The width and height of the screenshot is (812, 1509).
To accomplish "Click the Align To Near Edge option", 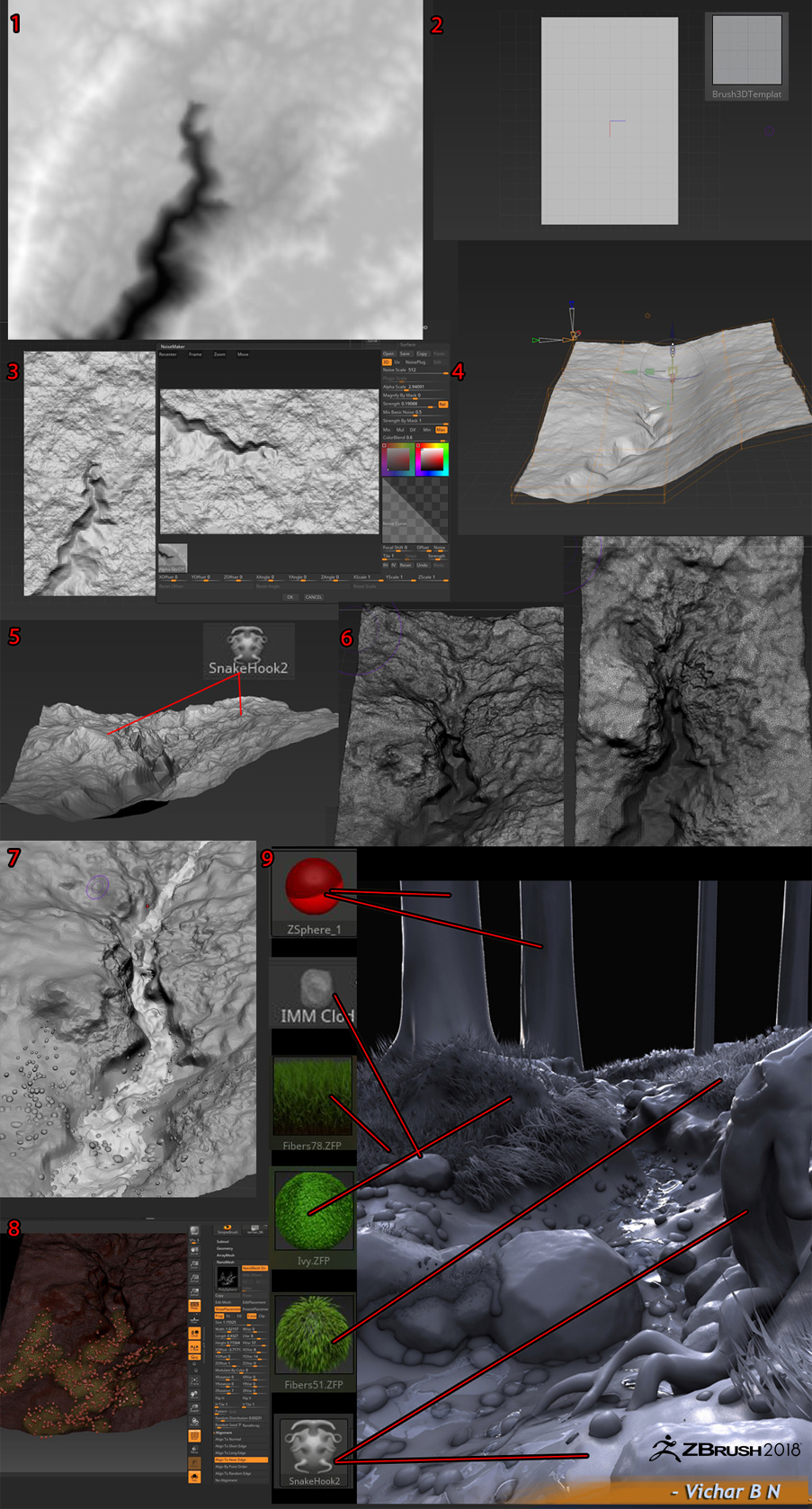I will tap(241, 1460).
